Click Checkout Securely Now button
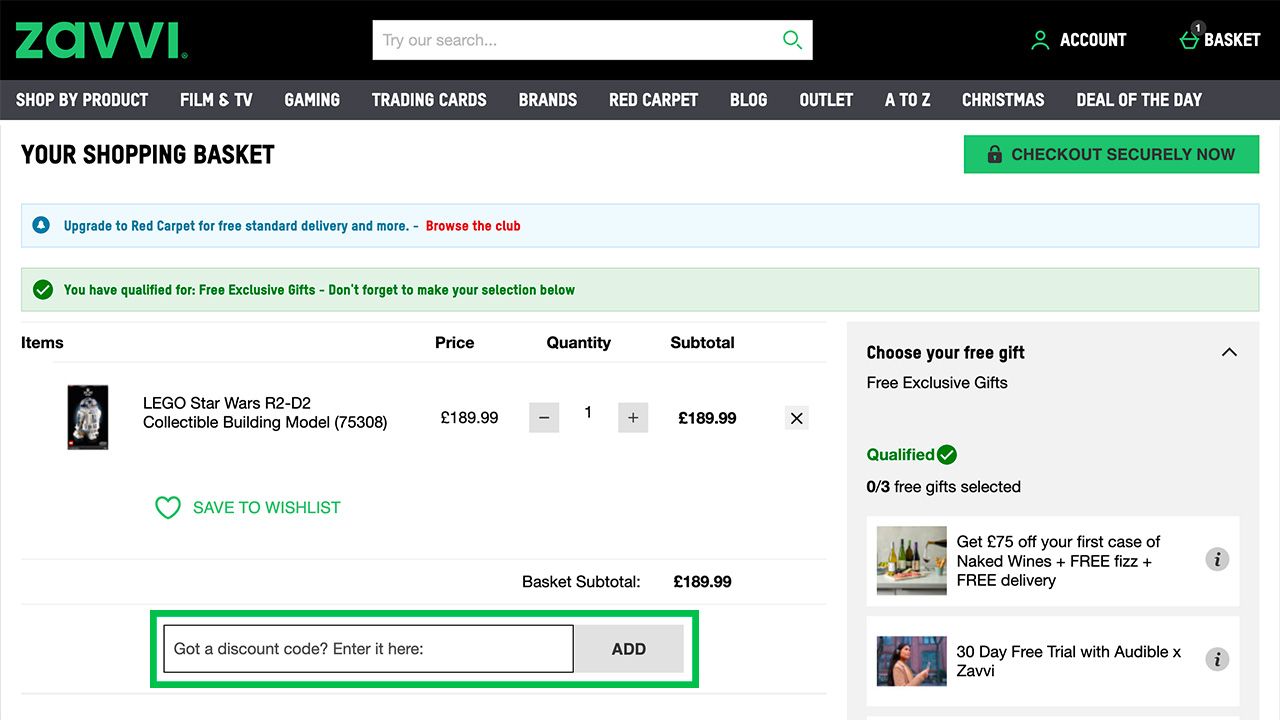The height and width of the screenshot is (720, 1280). coord(1111,154)
